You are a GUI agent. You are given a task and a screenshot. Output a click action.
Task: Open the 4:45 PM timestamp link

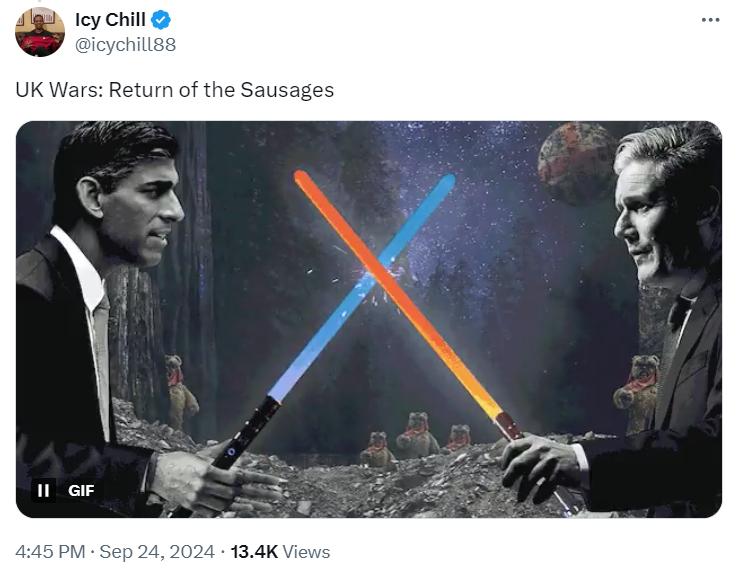click(x=50, y=551)
